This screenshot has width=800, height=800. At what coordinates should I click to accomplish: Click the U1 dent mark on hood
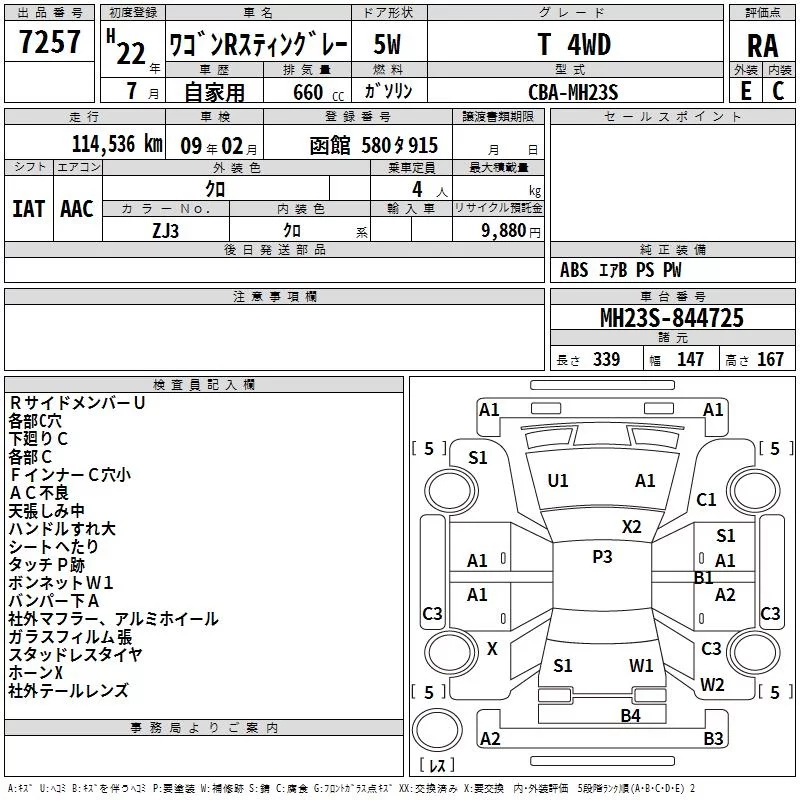click(558, 481)
